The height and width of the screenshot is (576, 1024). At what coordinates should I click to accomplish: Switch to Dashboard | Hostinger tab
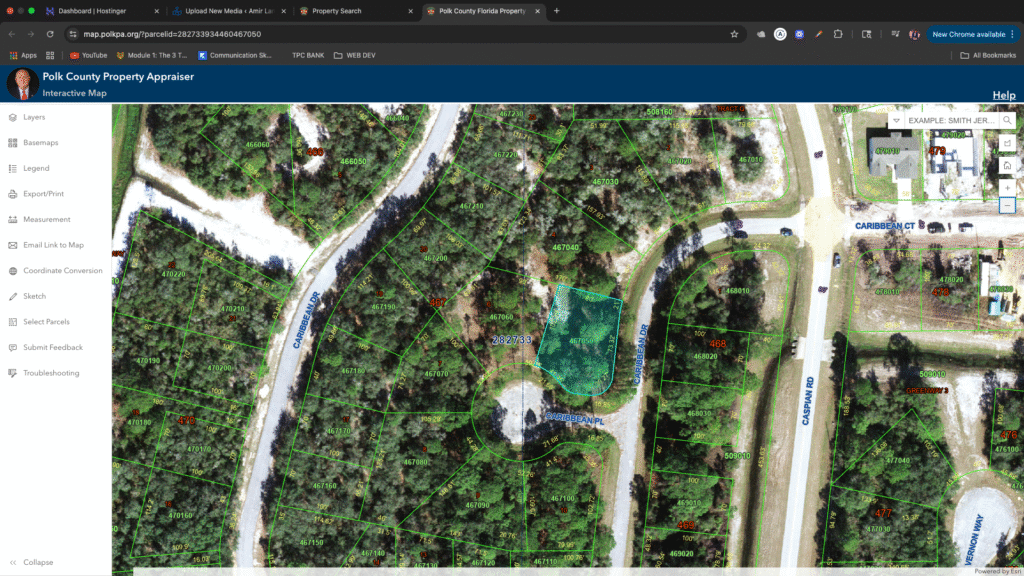pos(95,11)
